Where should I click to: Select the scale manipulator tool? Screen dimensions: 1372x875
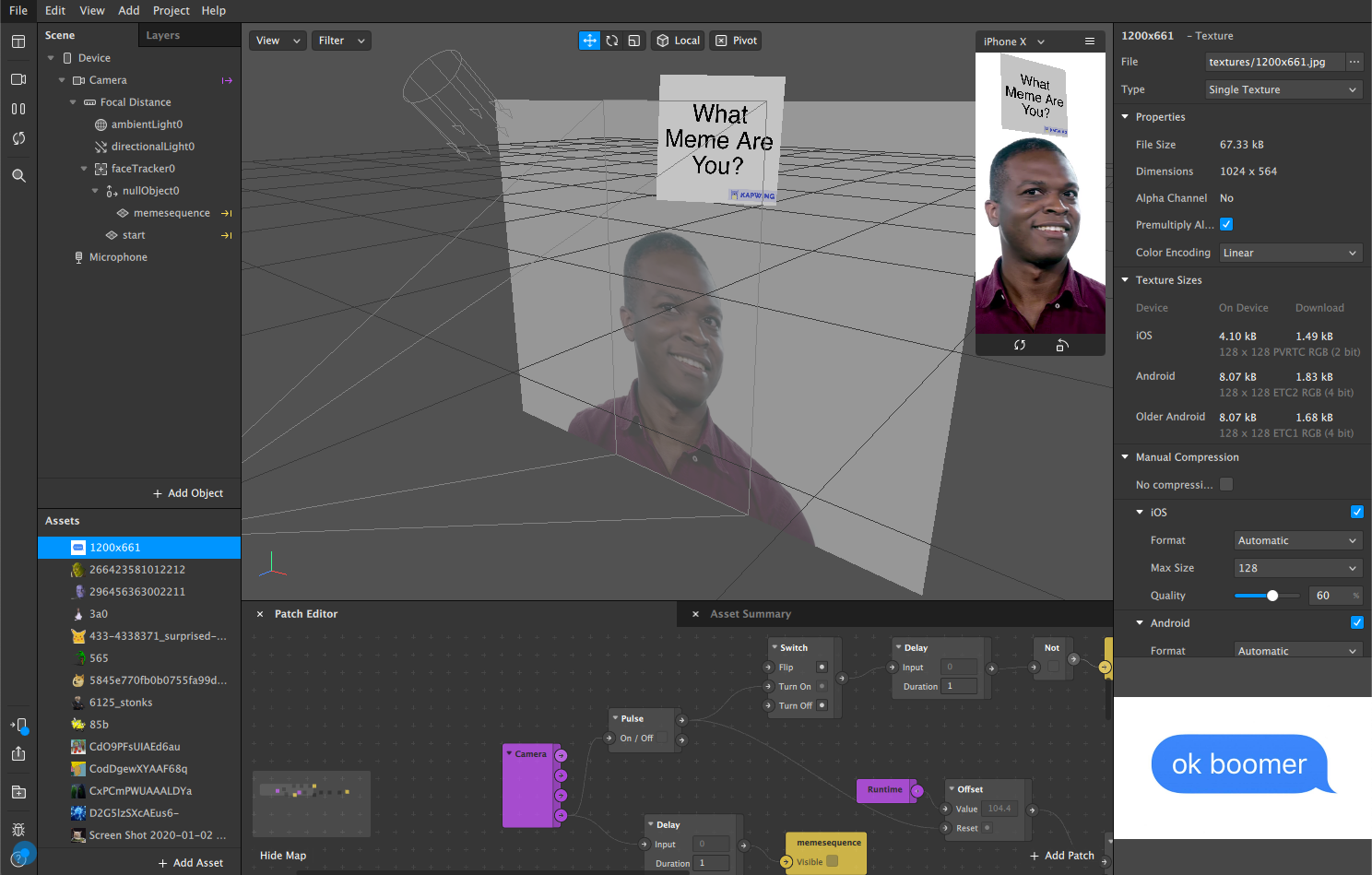(634, 41)
